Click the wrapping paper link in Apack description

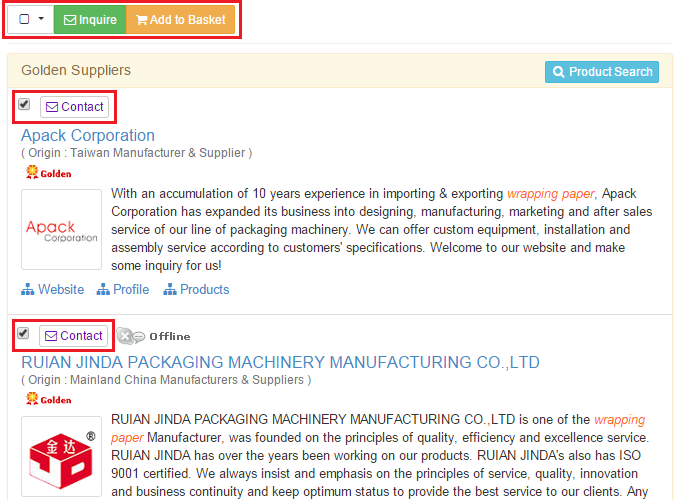click(x=550, y=193)
